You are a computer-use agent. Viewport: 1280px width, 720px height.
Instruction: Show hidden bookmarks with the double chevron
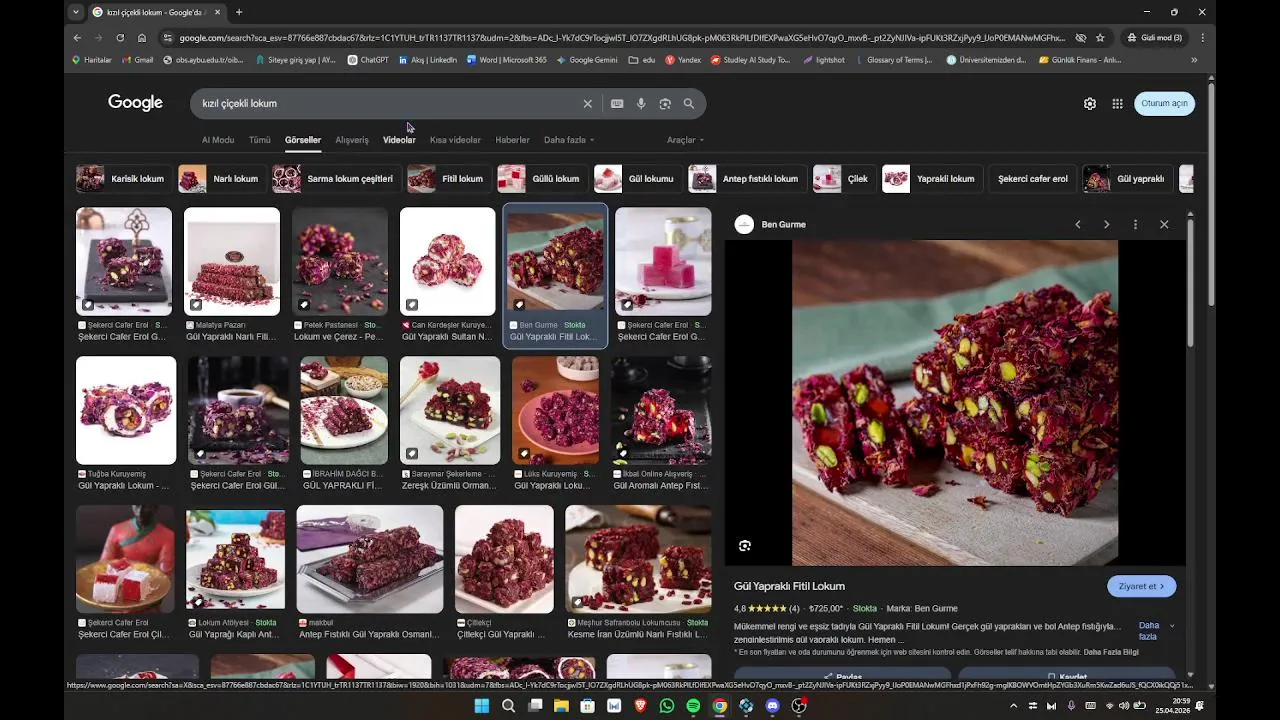coord(1194,60)
